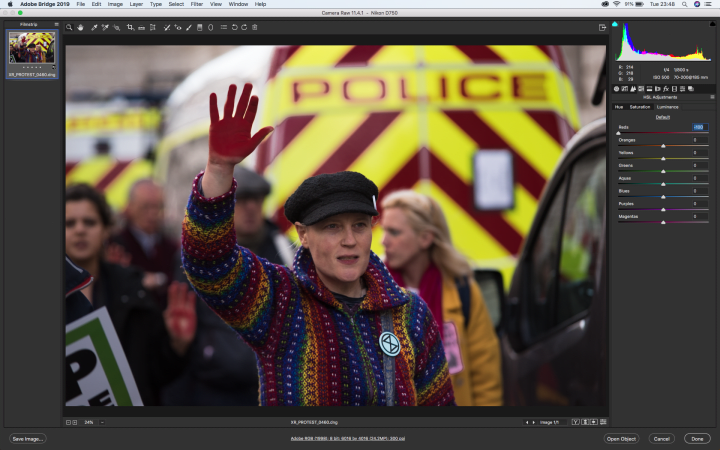
Task: Select the Zoom tool
Action: 69,28
